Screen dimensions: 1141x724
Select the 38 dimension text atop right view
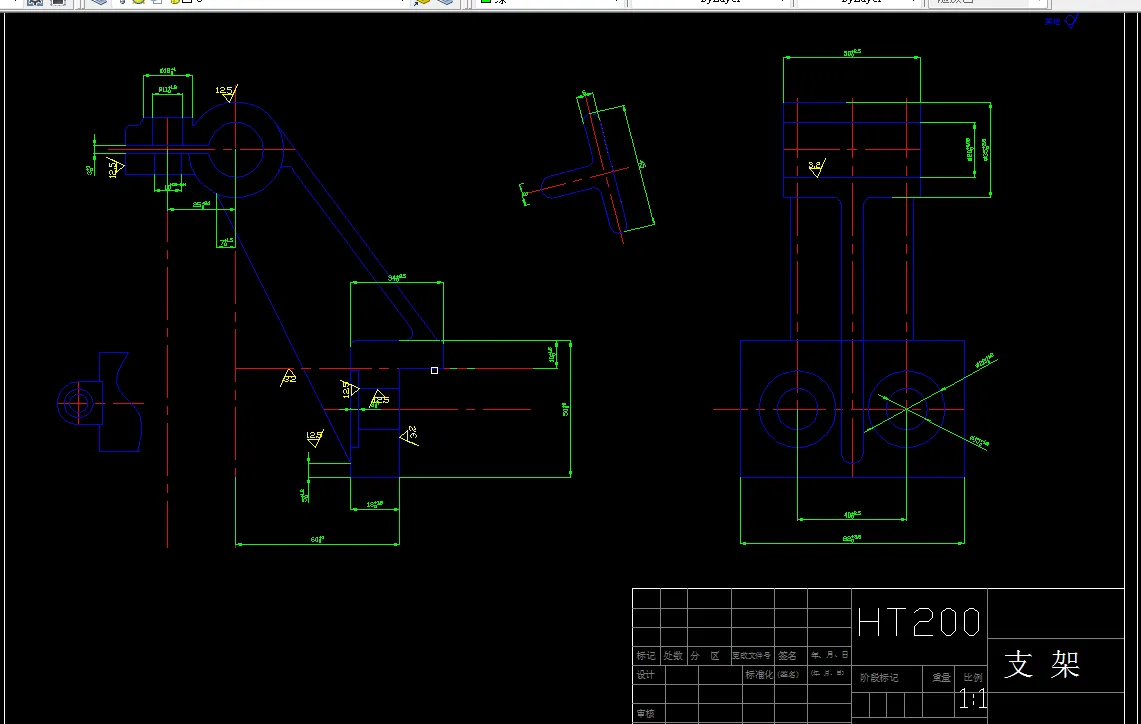(x=851, y=52)
